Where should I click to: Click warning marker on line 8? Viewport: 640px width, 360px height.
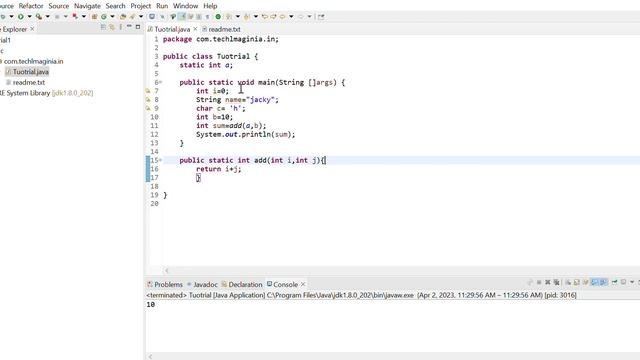click(x=148, y=100)
